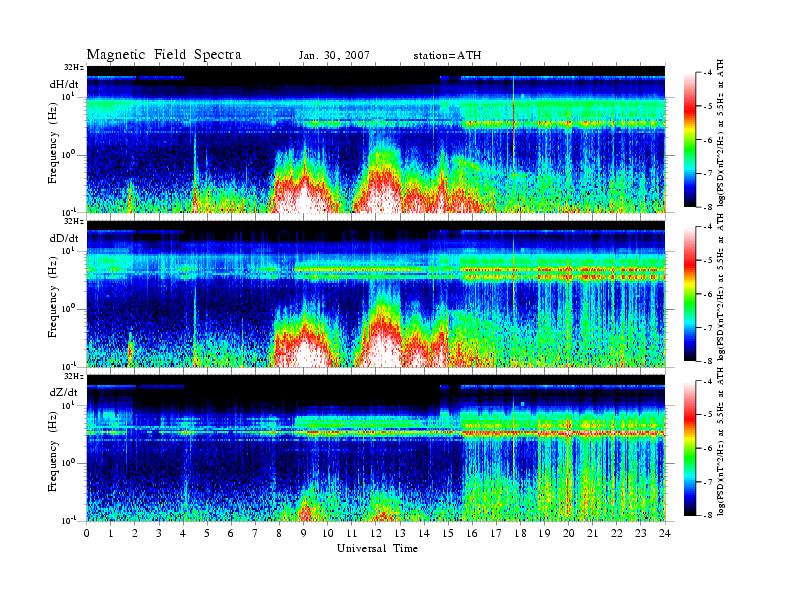Click hour tick label "8" on time axis
The height and width of the screenshot is (612, 792).
279,533
